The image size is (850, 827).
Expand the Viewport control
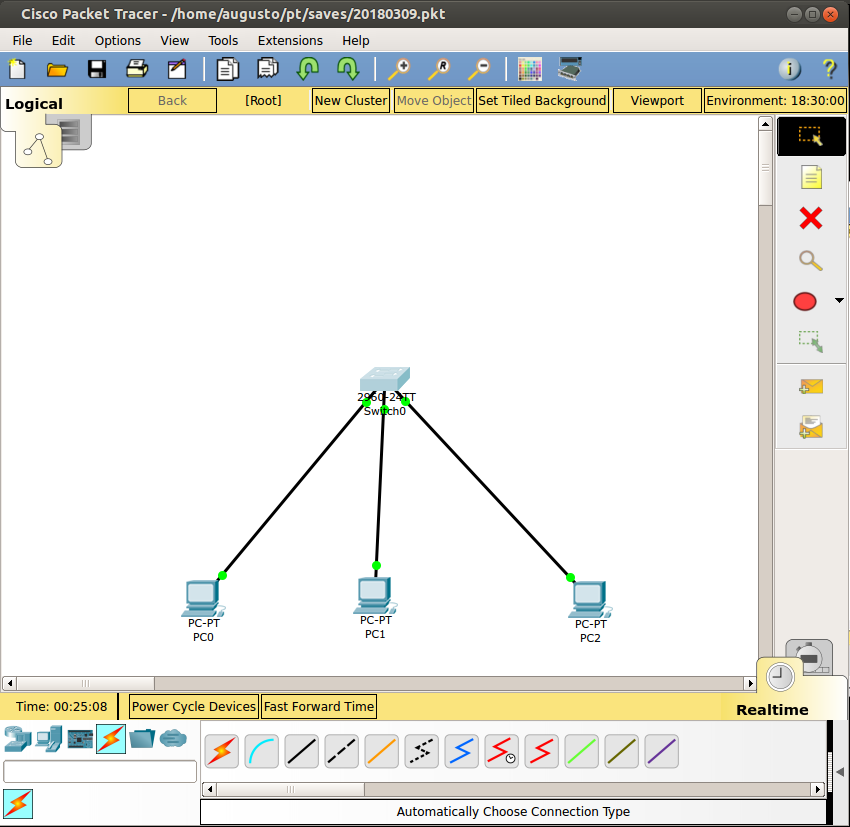(x=657, y=100)
